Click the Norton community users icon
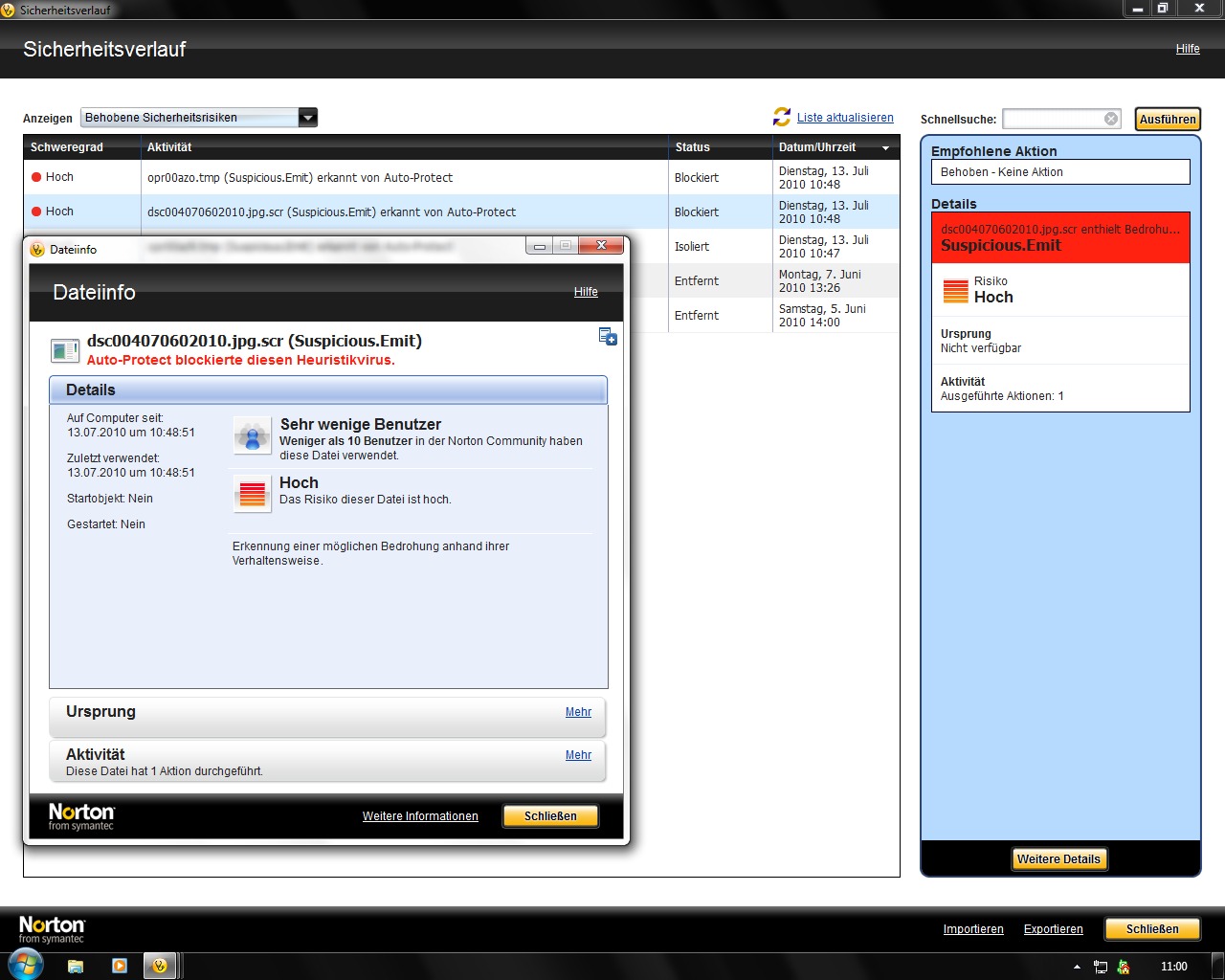 (253, 436)
